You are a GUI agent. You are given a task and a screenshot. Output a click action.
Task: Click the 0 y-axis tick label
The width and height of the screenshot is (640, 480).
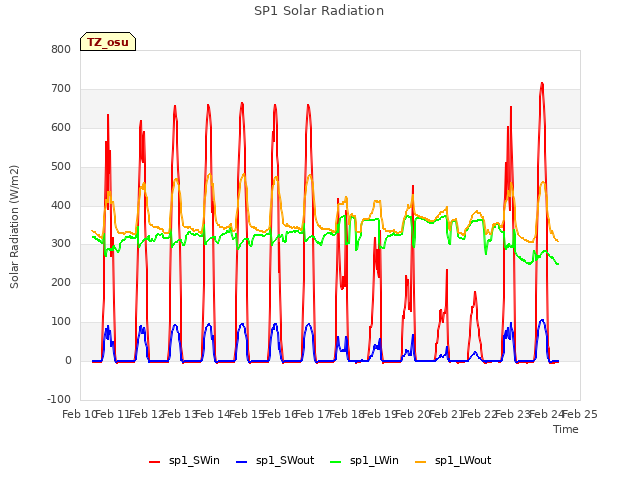68,361
